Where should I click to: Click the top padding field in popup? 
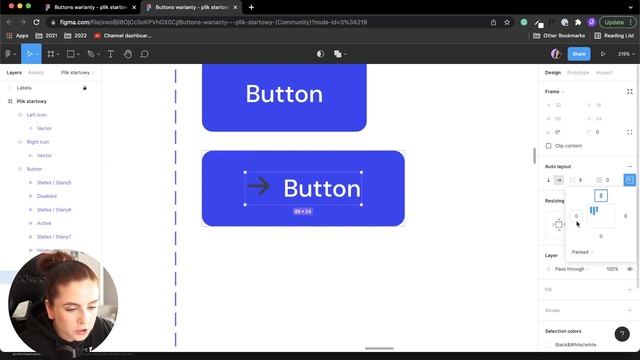click(601, 196)
